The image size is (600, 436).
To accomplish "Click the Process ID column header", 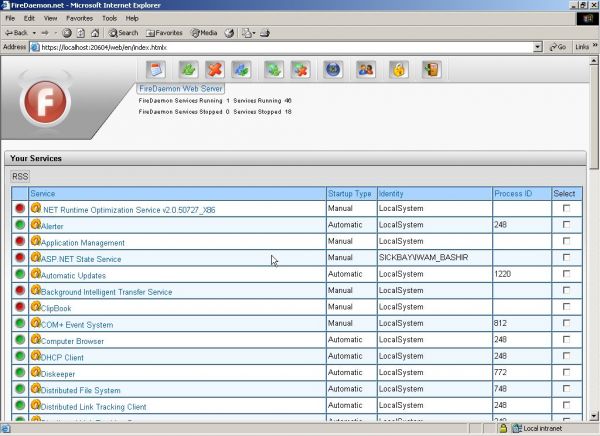I will coord(513,194).
